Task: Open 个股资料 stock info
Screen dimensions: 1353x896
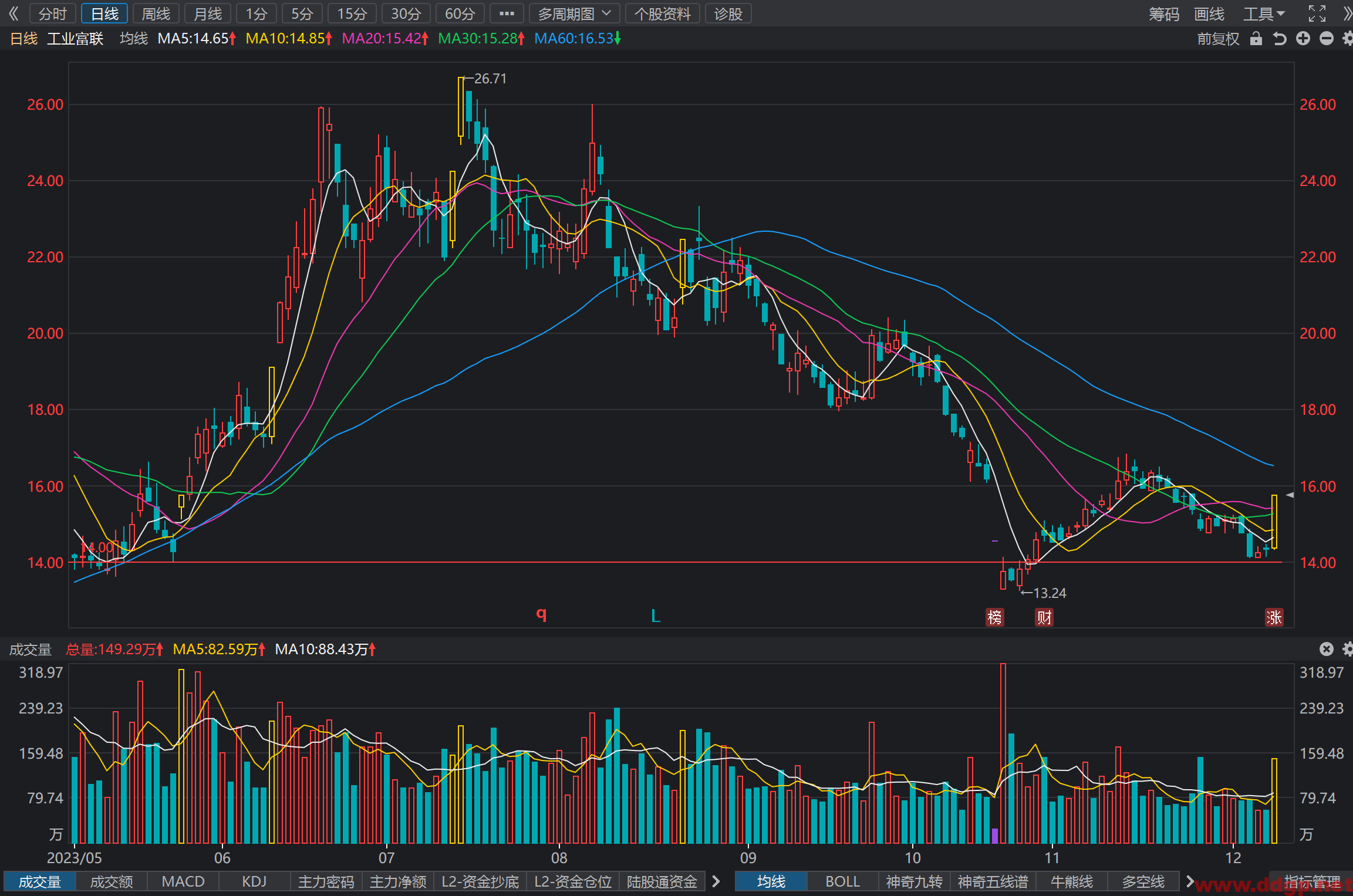Action: tap(663, 13)
